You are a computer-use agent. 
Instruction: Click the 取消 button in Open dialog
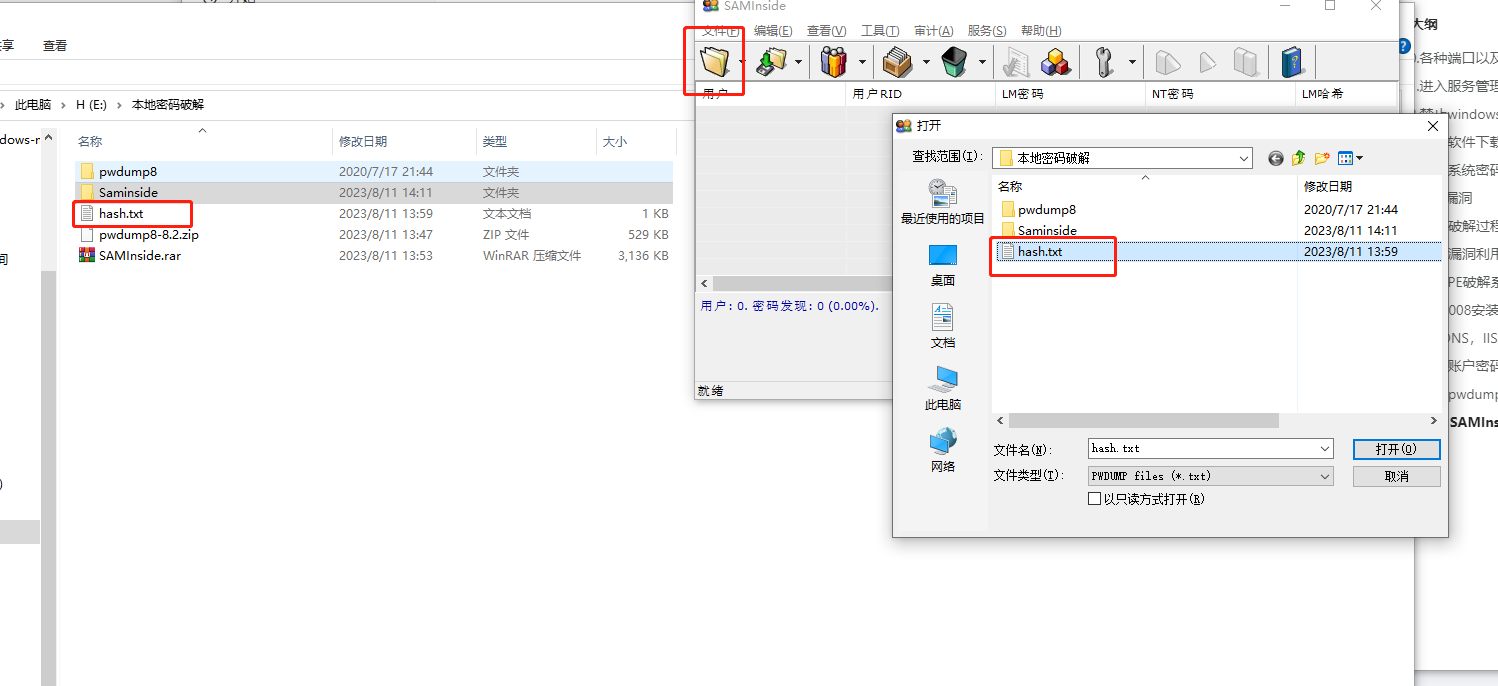pos(1396,476)
